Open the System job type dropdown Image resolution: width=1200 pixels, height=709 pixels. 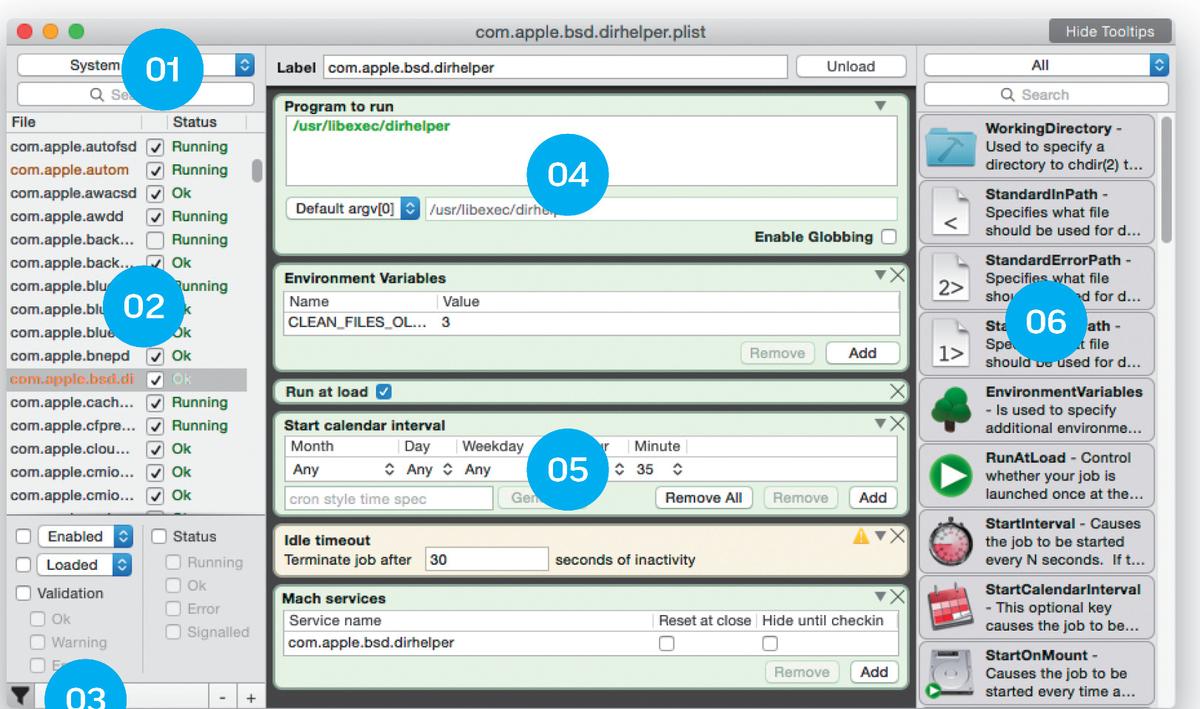click(x=136, y=65)
